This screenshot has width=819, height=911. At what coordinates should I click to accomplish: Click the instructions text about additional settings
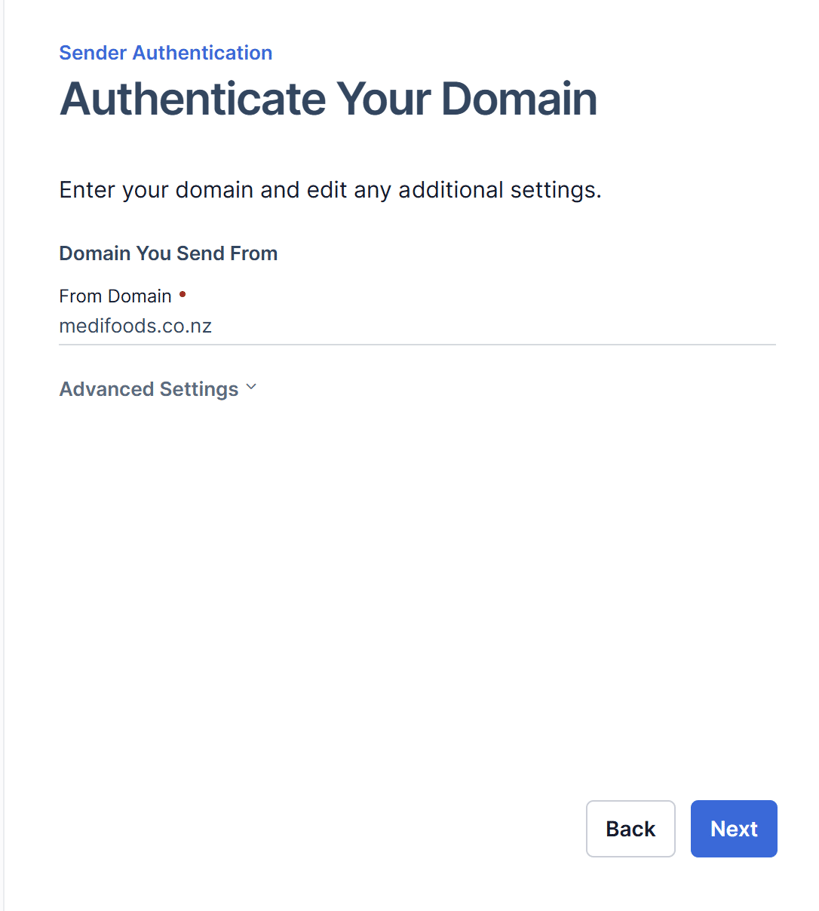330,189
